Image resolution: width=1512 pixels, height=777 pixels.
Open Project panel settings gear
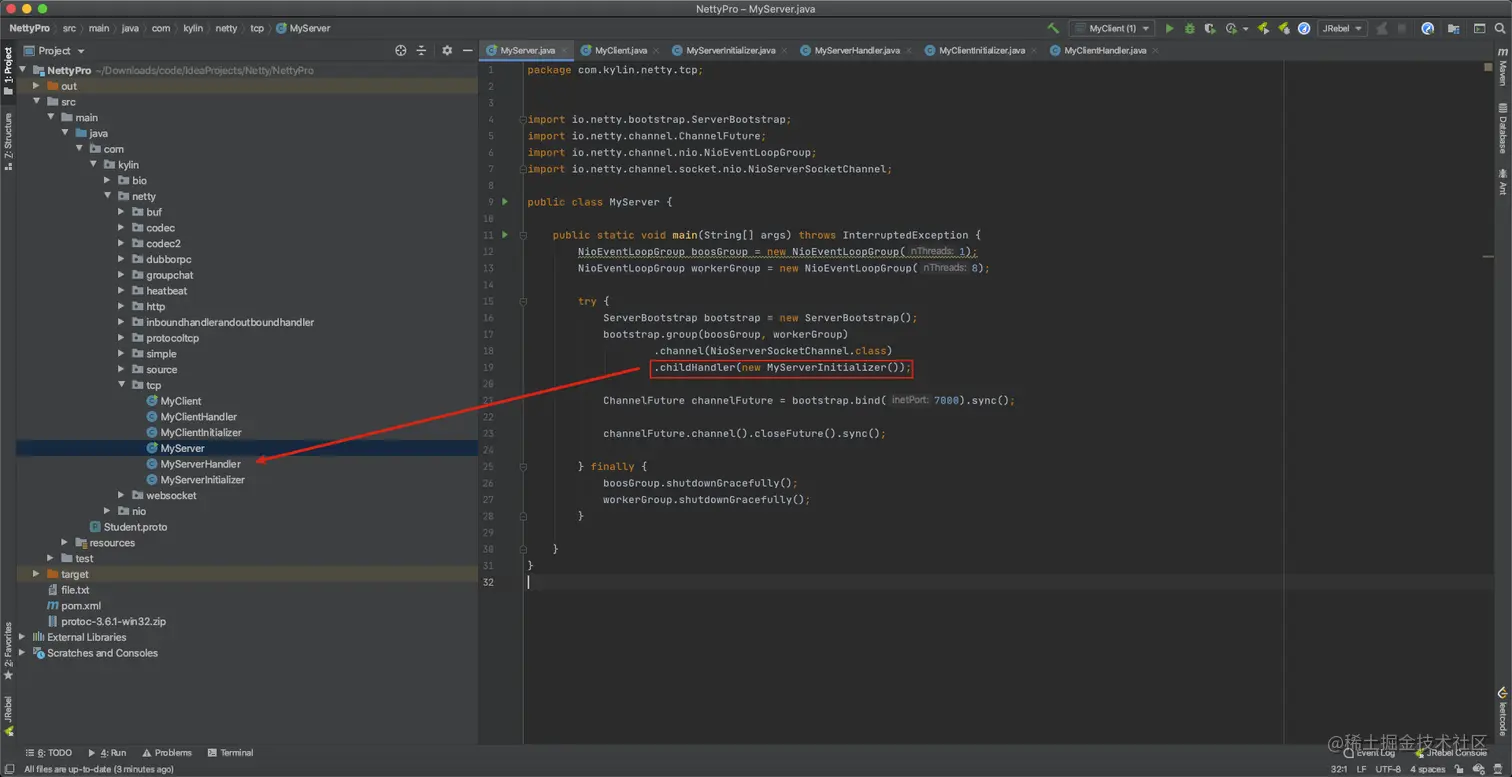pyautogui.click(x=446, y=50)
